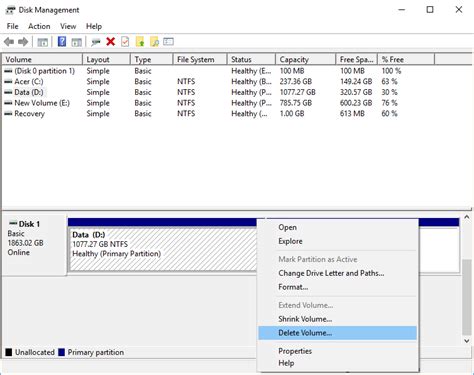
Task: Select Change Drive Letter and Paths
Action: [x=337, y=273]
